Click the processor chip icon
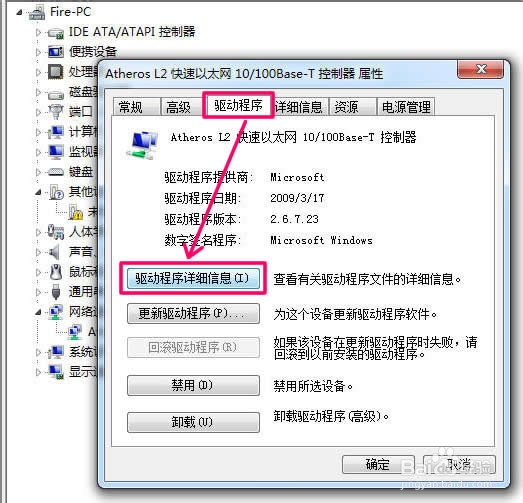 click(55, 71)
